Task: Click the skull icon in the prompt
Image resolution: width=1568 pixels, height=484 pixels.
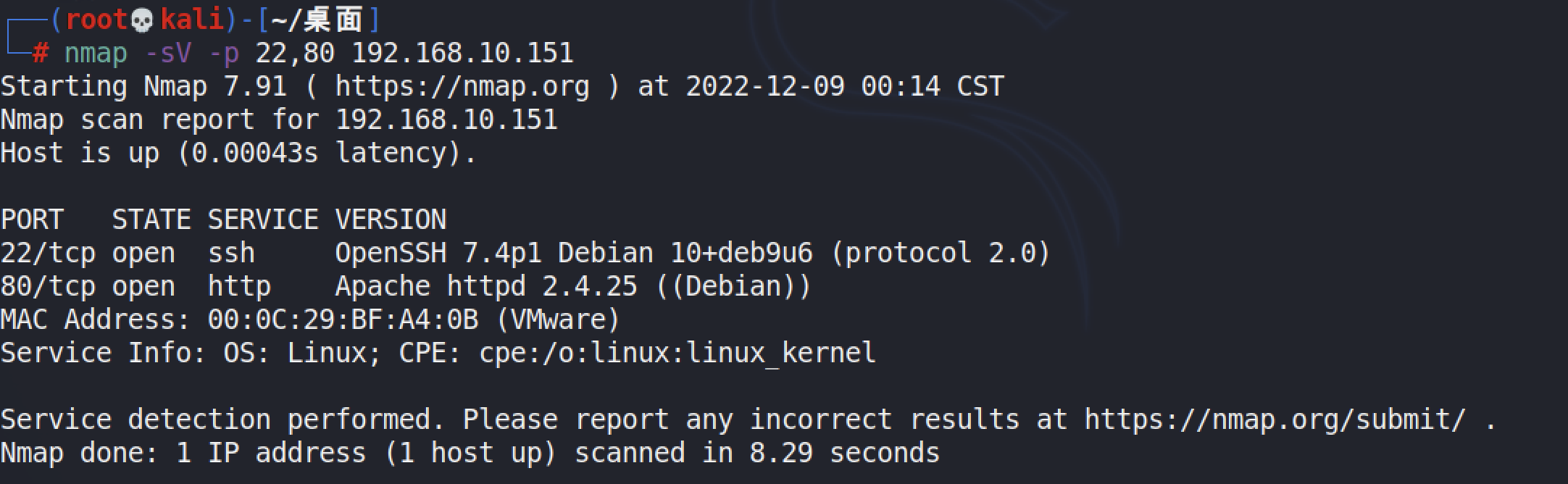Action: point(143,20)
